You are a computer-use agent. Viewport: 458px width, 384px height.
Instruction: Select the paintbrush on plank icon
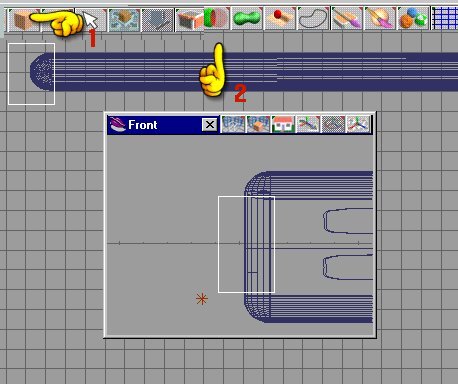(347, 18)
